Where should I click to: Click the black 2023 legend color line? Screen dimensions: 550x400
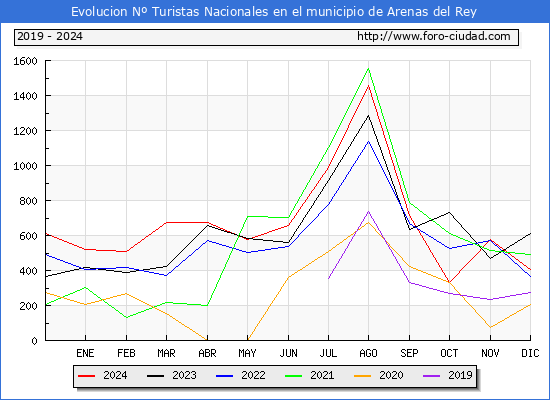(155, 376)
